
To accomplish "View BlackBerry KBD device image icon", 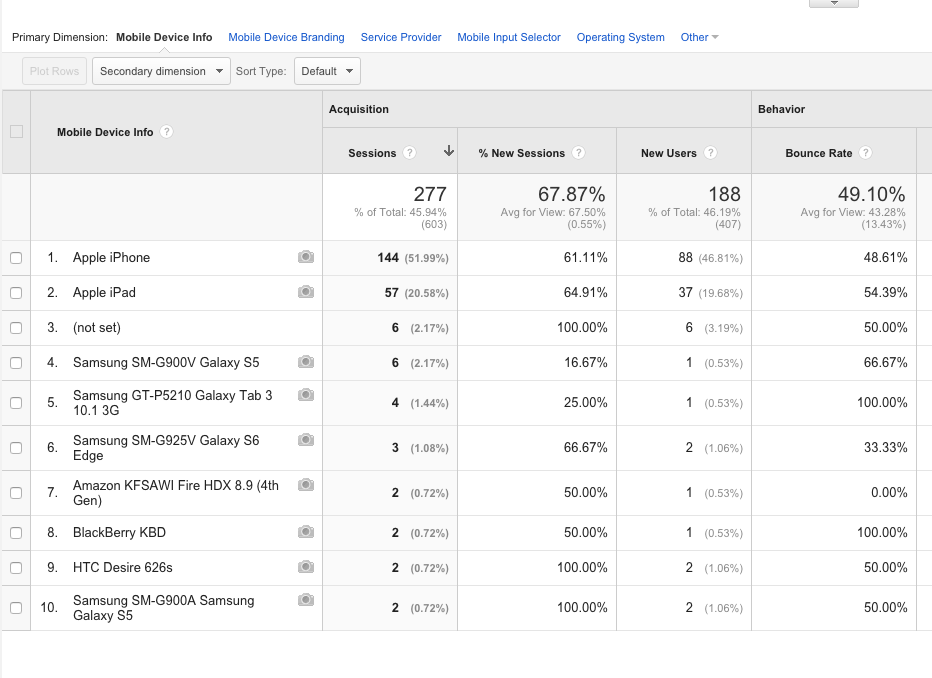I will pyautogui.click(x=306, y=532).
